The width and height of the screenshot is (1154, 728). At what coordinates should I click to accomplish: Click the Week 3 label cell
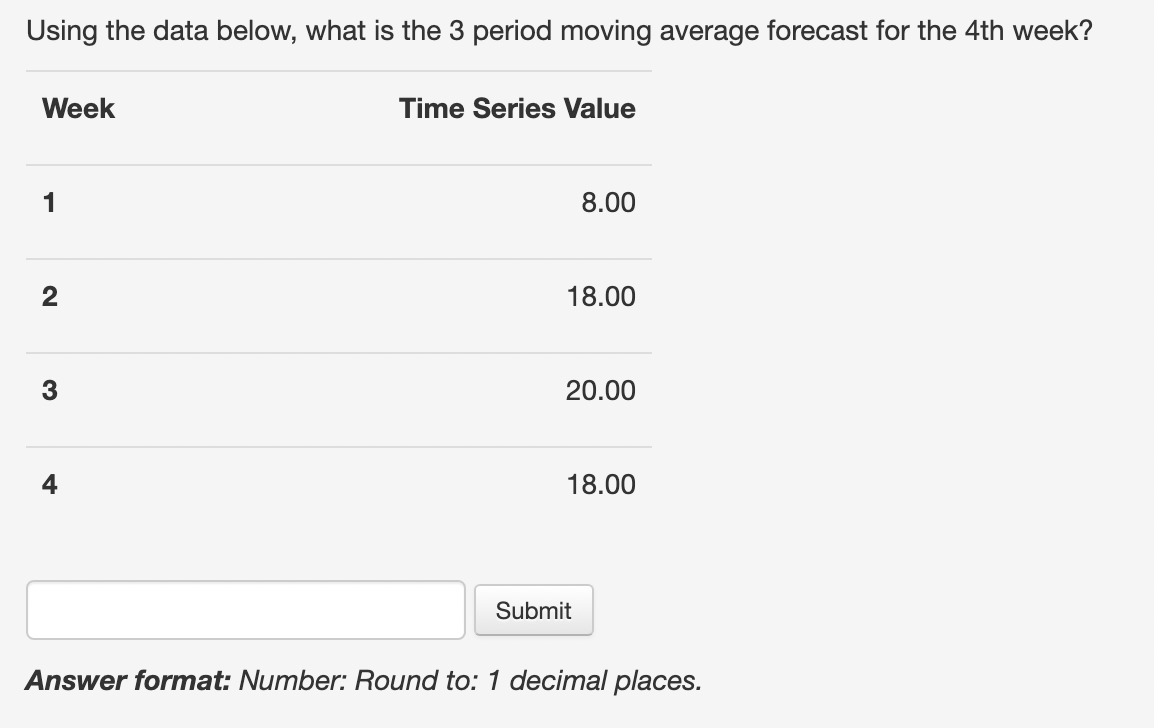tap(48, 390)
